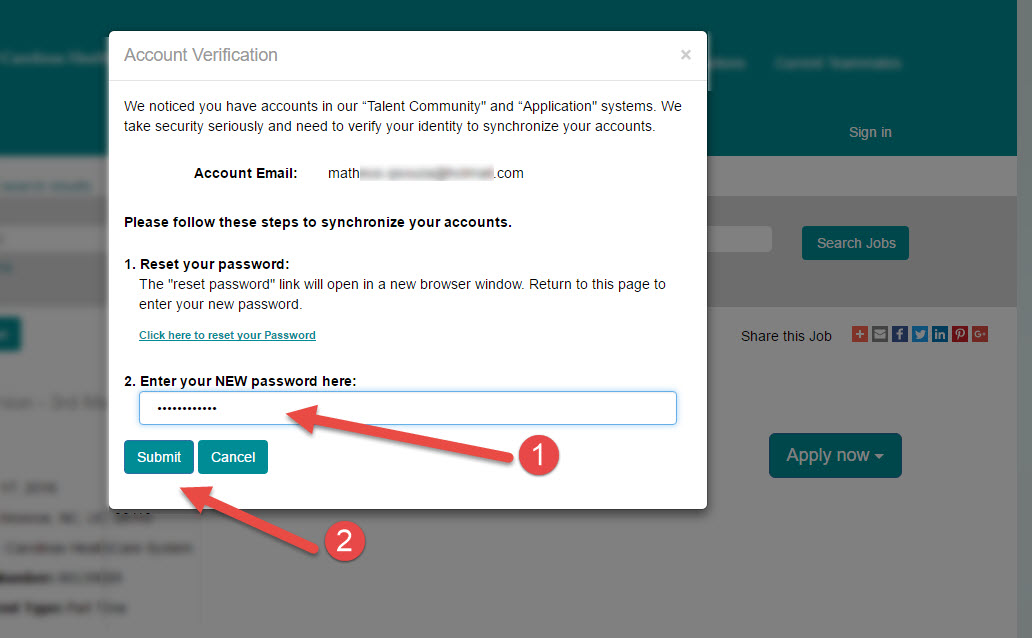Open the blurred search results breadcrumb link

[46, 186]
